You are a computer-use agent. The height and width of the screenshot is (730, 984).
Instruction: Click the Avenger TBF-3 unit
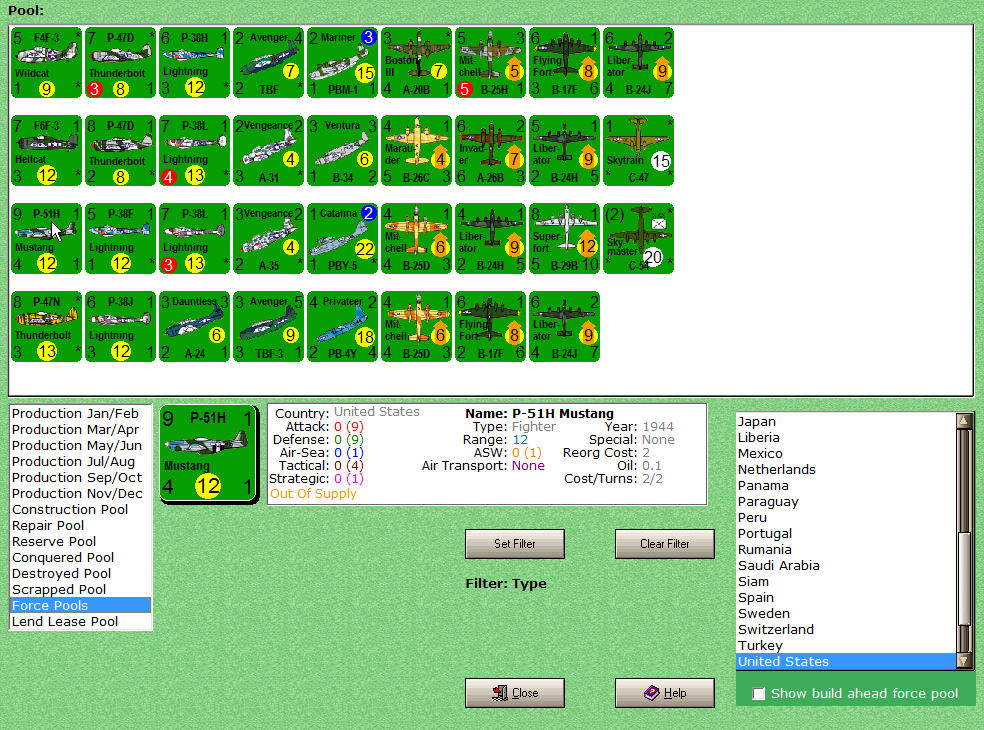point(269,326)
